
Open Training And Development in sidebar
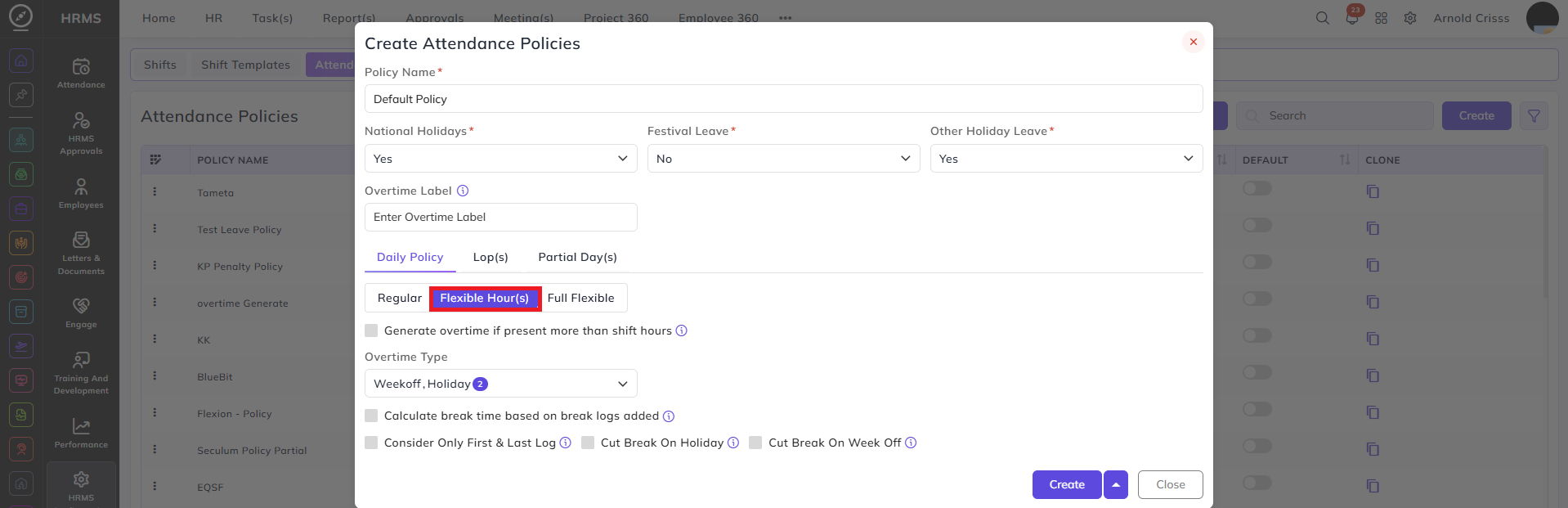[81, 373]
